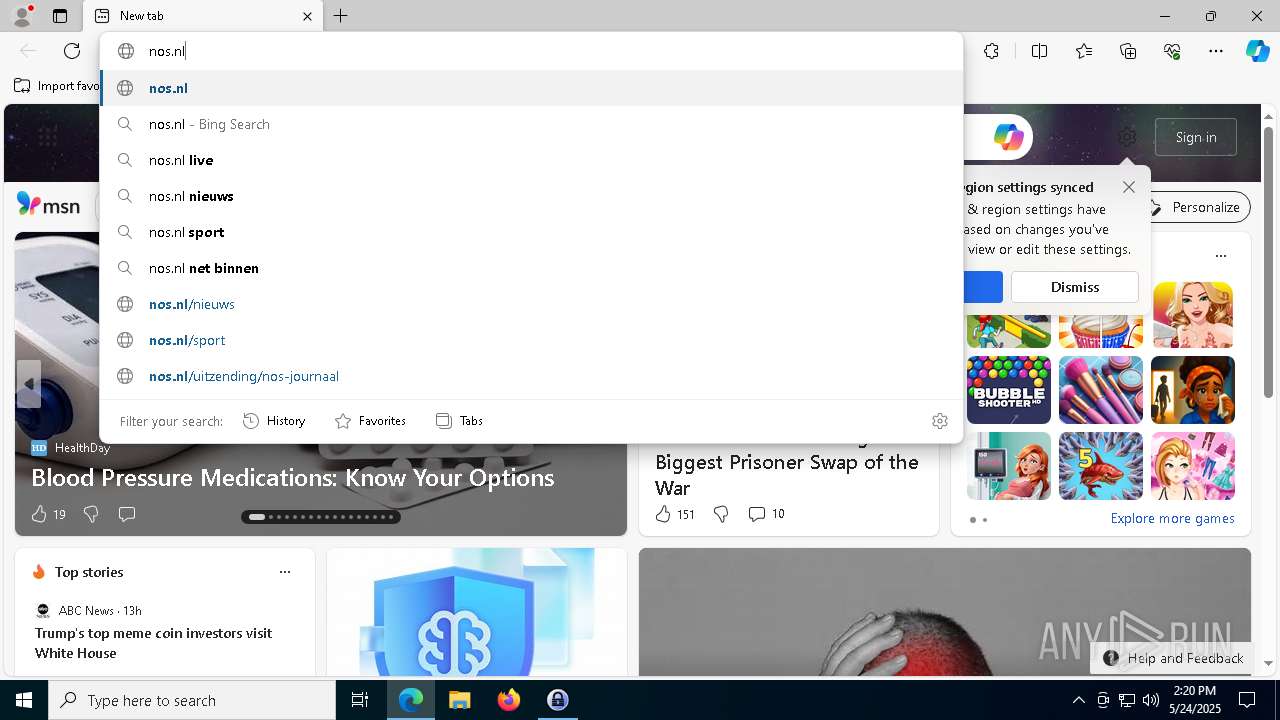The image size is (1280, 720).
Task: Choose nos.nl sport search suggestion
Action: pyautogui.click(x=531, y=232)
